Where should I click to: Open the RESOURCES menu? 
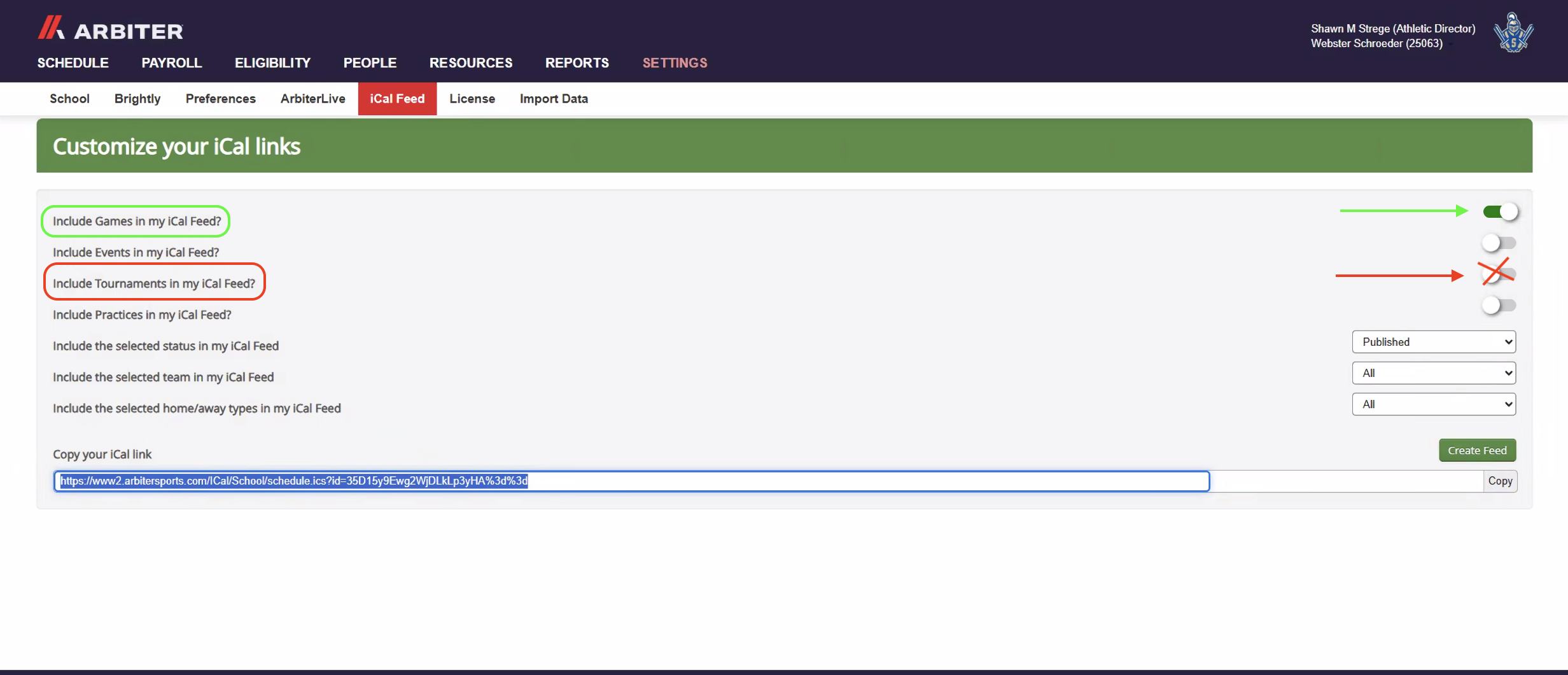point(471,63)
